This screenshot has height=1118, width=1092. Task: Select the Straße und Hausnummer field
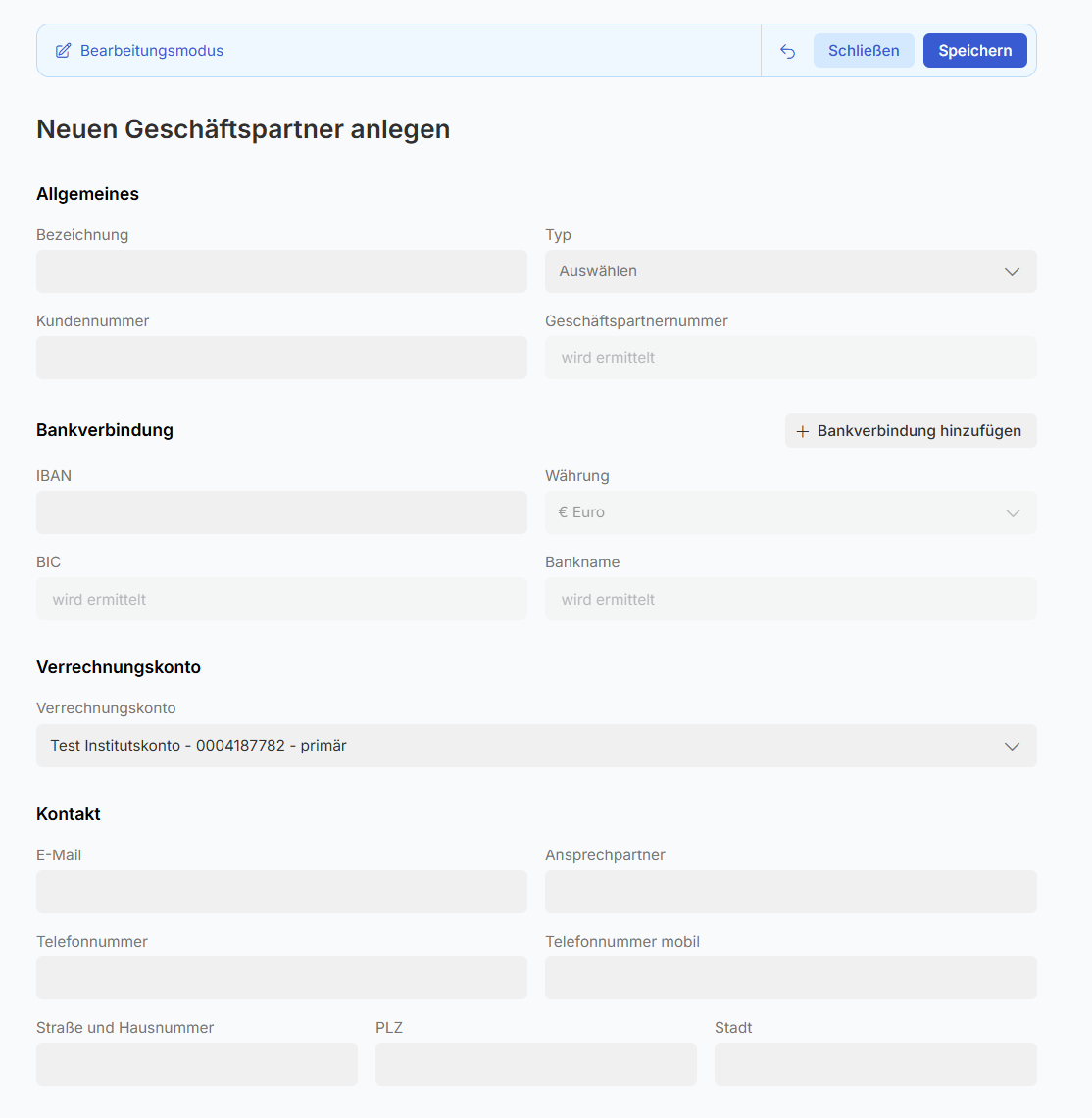point(197,1064)
